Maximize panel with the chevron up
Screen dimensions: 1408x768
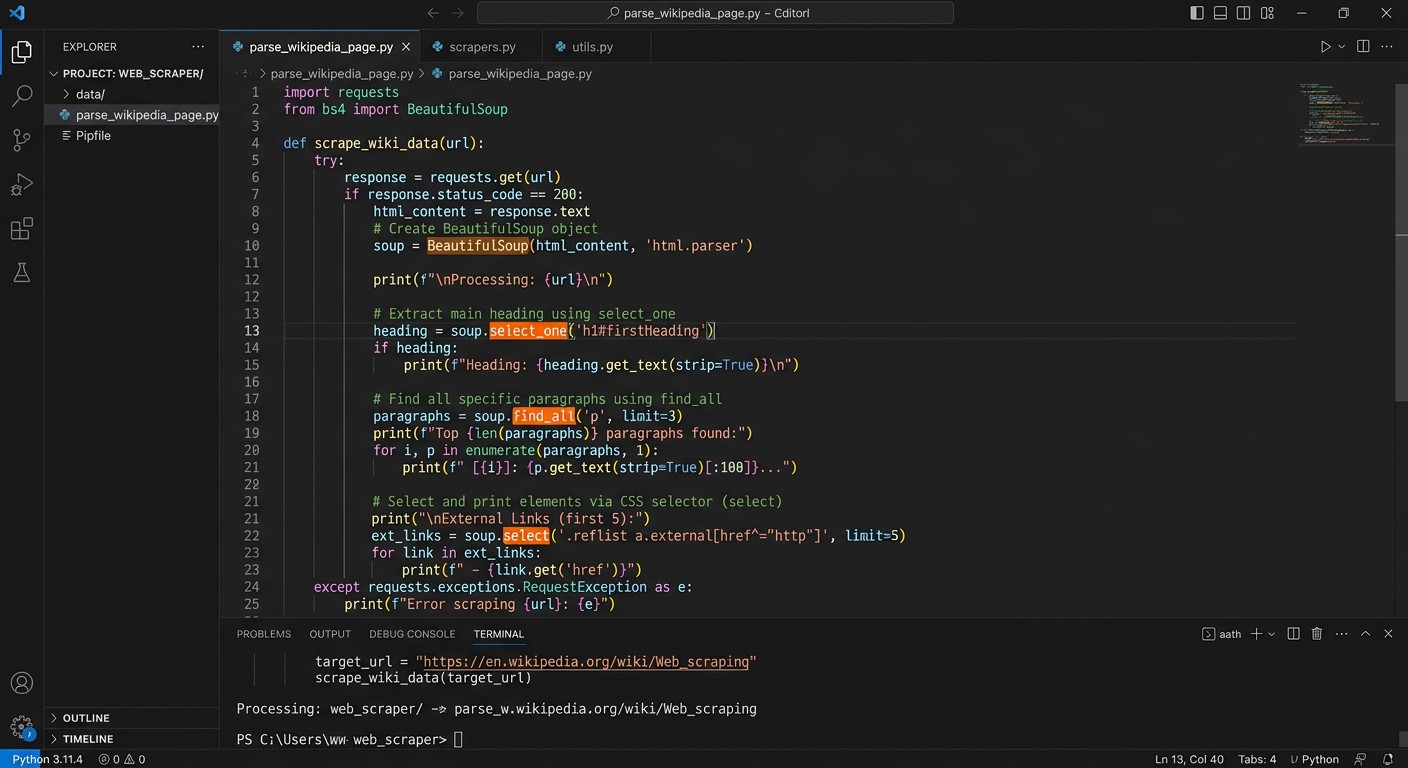(x=1365, y=634)
